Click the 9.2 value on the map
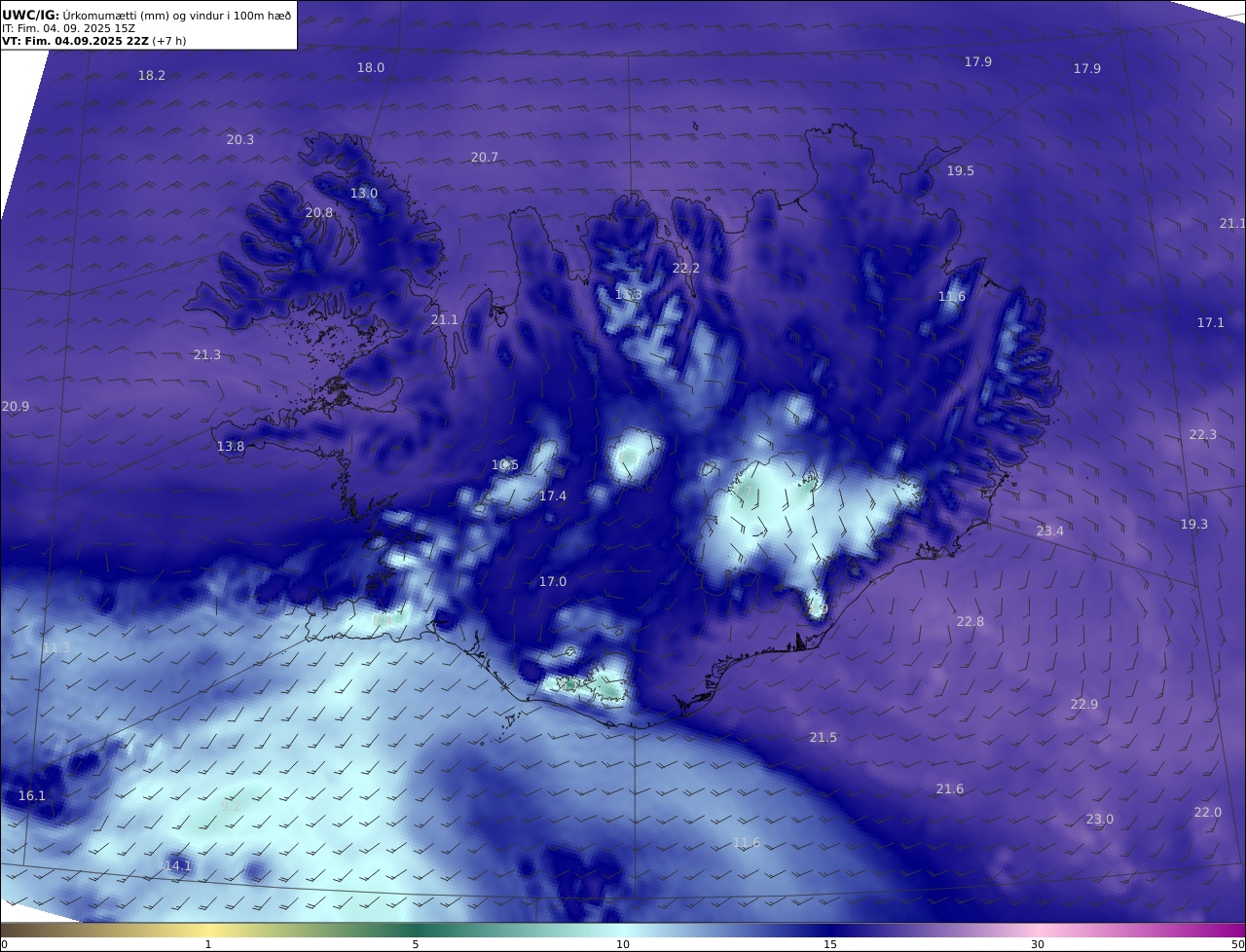The width and height of the screenshot is (1246, 952). pyautogui.click(x=231, y=805)
